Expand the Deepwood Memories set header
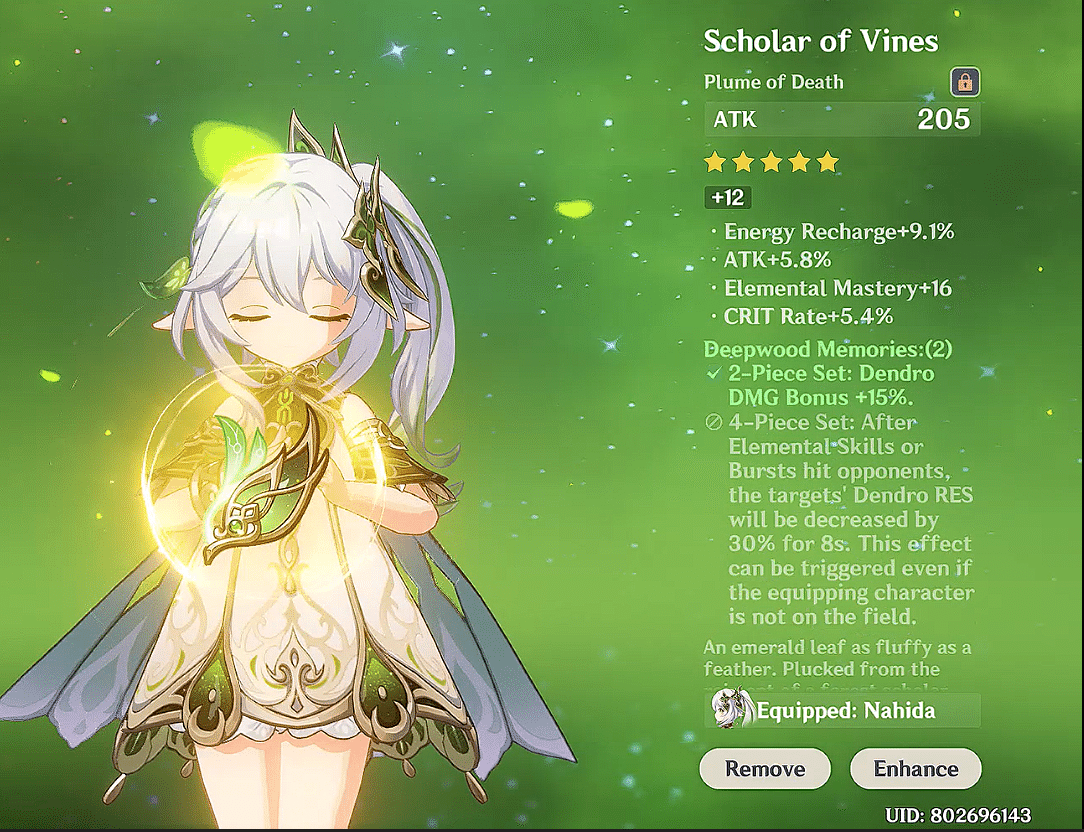This screenshot has height=832, width=1084. (828, 349)
